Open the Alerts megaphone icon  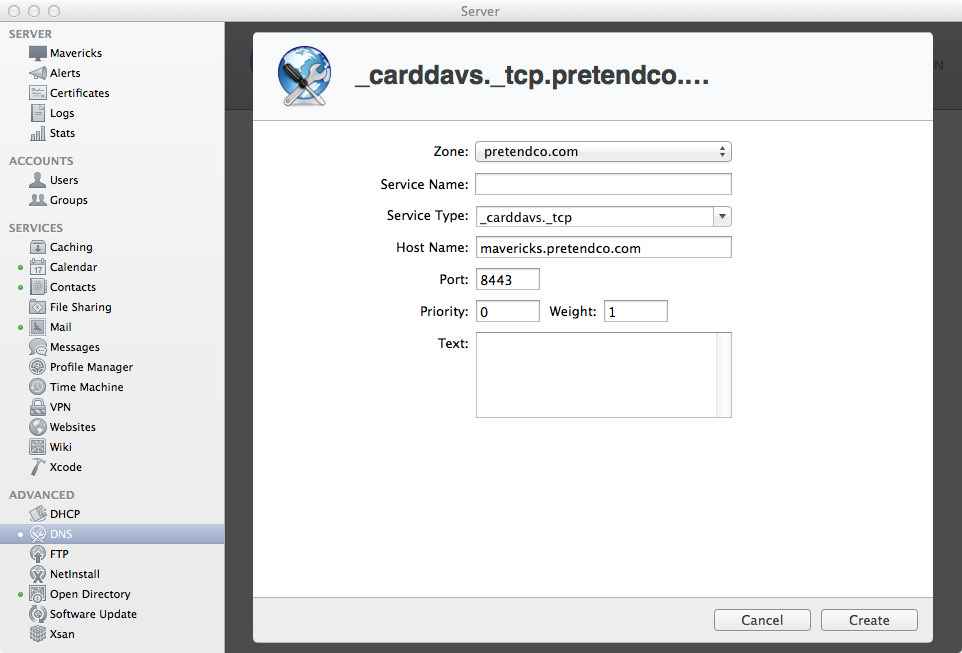(x=37, y=73)
